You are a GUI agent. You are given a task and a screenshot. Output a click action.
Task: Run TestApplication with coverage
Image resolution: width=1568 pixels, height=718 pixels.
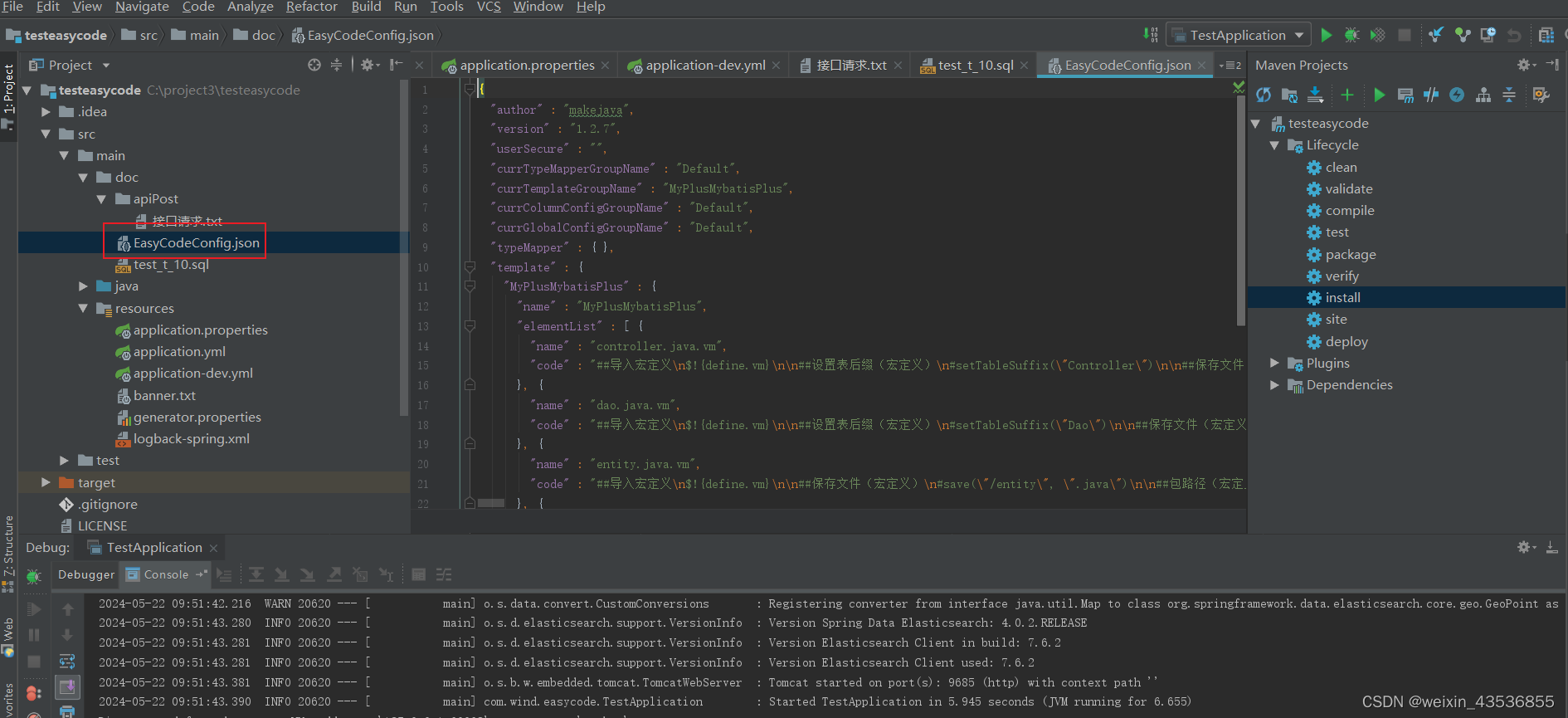pos(1377,35)
